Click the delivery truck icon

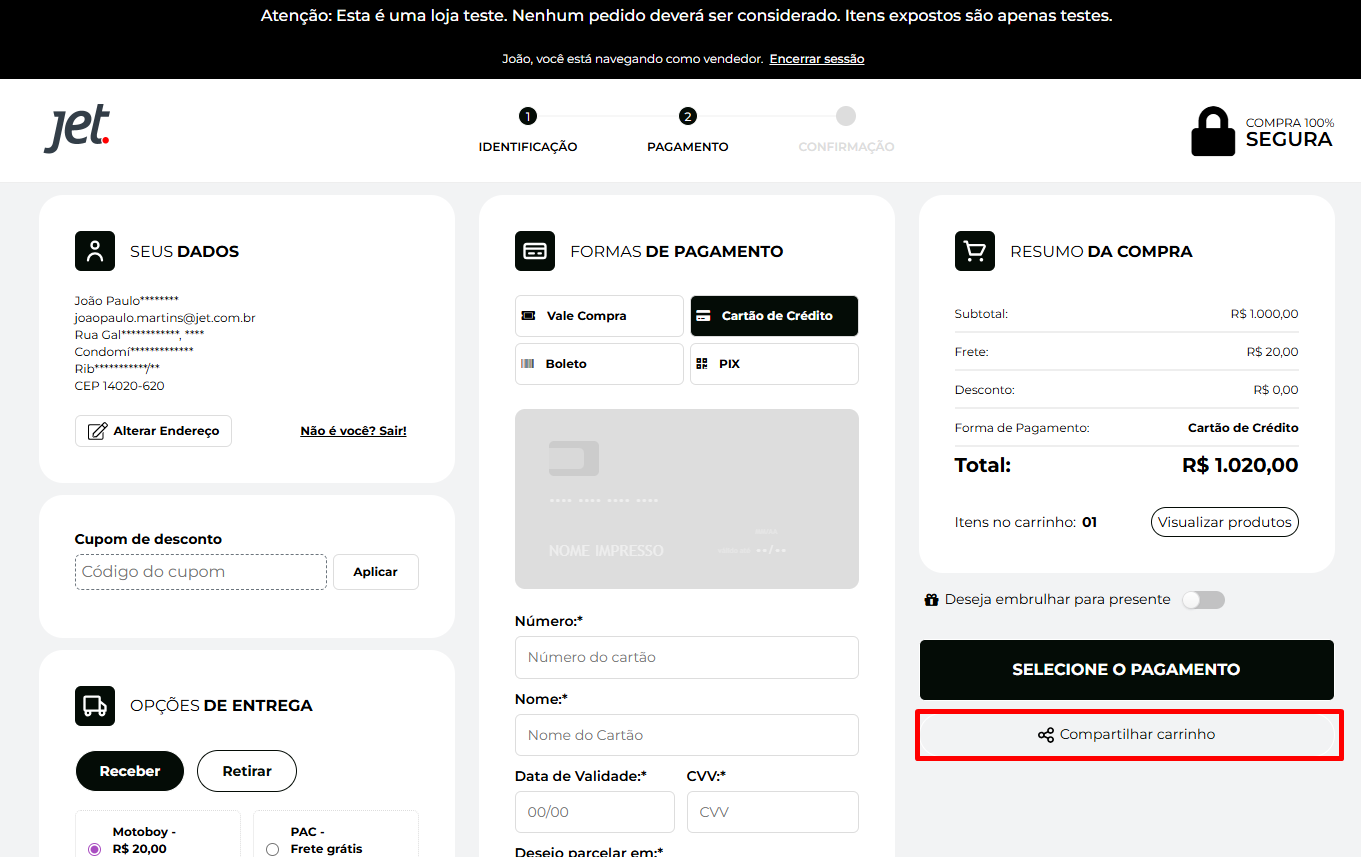point(95,705)
